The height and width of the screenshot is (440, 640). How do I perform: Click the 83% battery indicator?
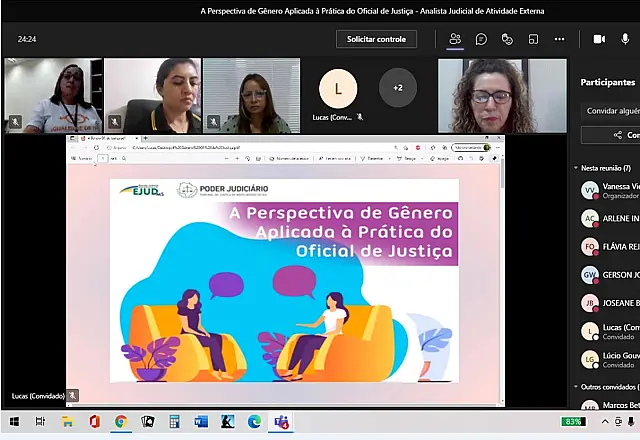click(x=573, y=422)
